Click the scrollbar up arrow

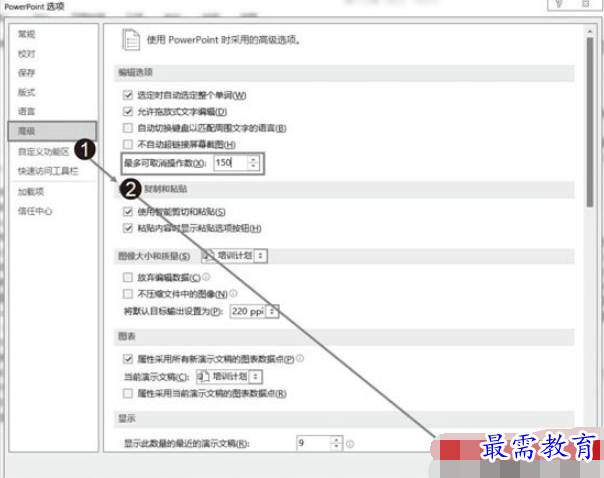click(x=590, y=31)
